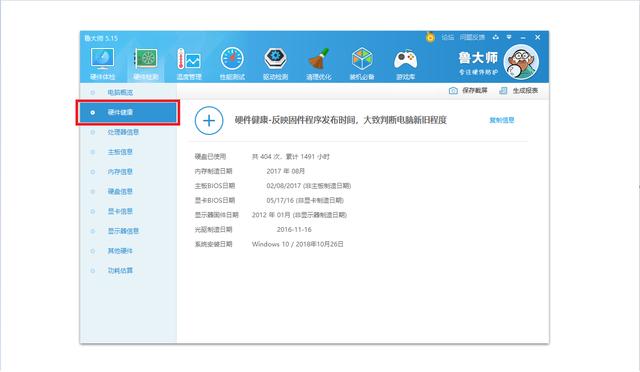Image resolution: width=640 pixels, height=372 pixels.
Task: Click the 显卡BIOS日期 row label
Action: (215, 200)
